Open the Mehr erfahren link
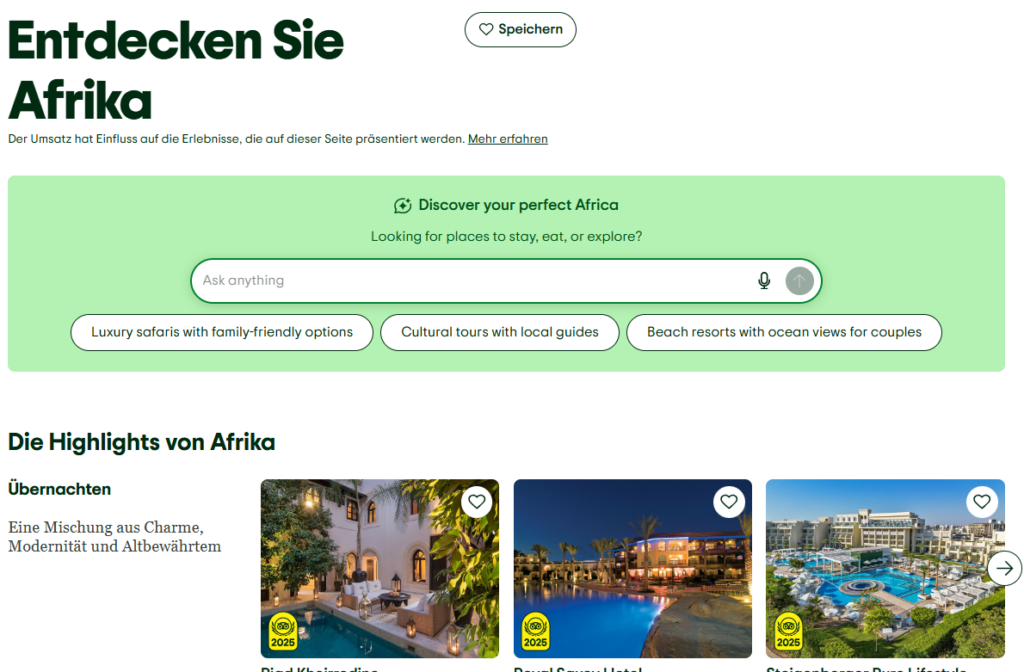The height and width of the screenshot is (672, 1024). click(507, 139)
